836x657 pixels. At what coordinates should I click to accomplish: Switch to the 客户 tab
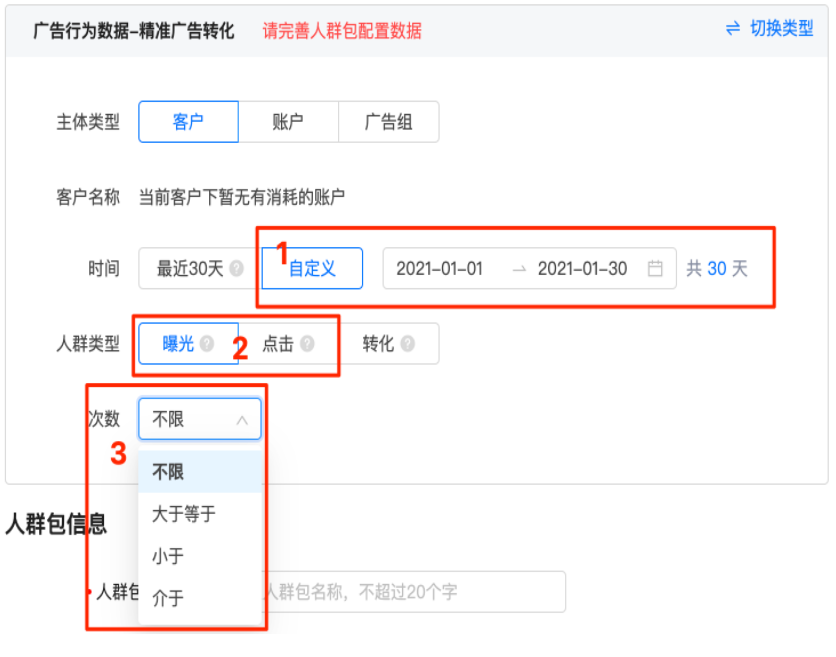[188, 121]
